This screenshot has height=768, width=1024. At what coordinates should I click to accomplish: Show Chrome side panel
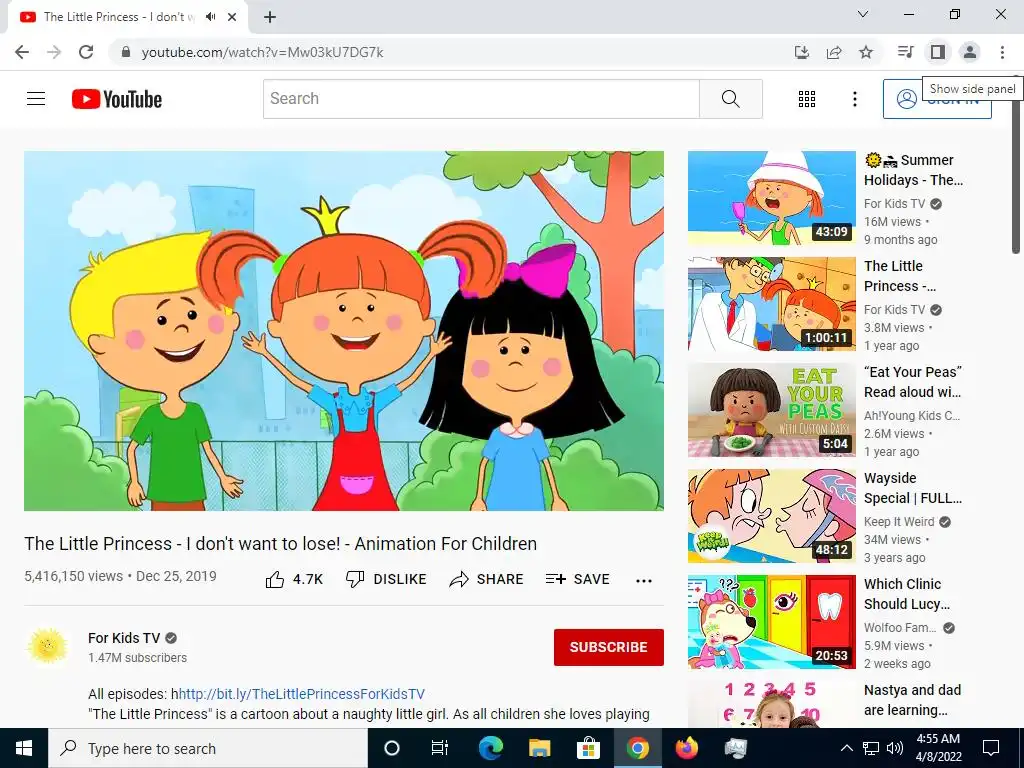(938, 52)
